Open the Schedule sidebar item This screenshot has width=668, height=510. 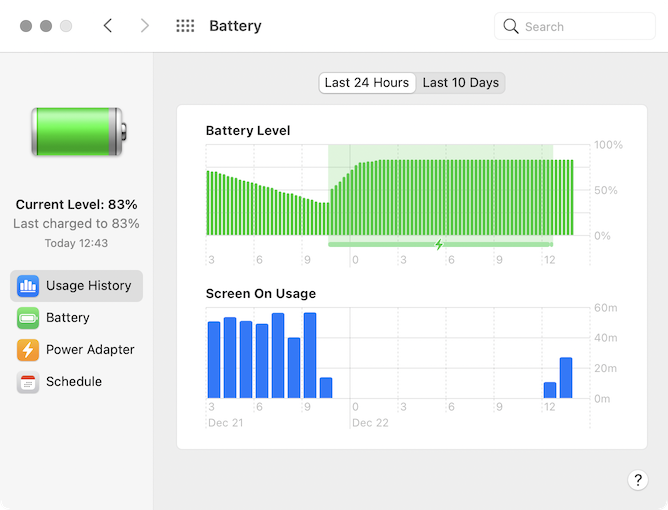point(74,382)
